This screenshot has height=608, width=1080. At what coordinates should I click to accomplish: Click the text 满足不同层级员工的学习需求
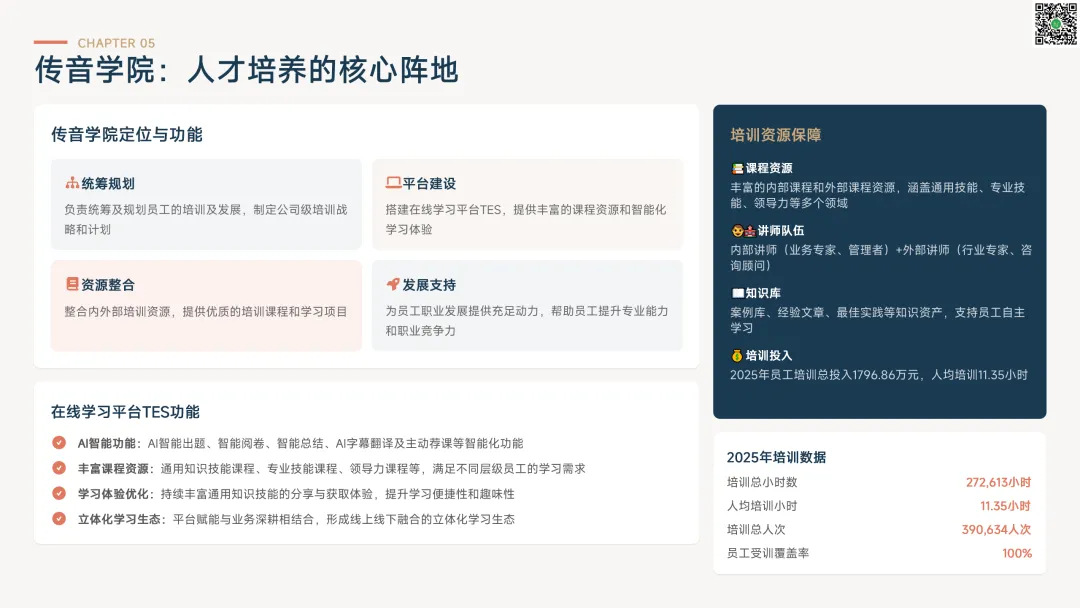click(509, 469)
